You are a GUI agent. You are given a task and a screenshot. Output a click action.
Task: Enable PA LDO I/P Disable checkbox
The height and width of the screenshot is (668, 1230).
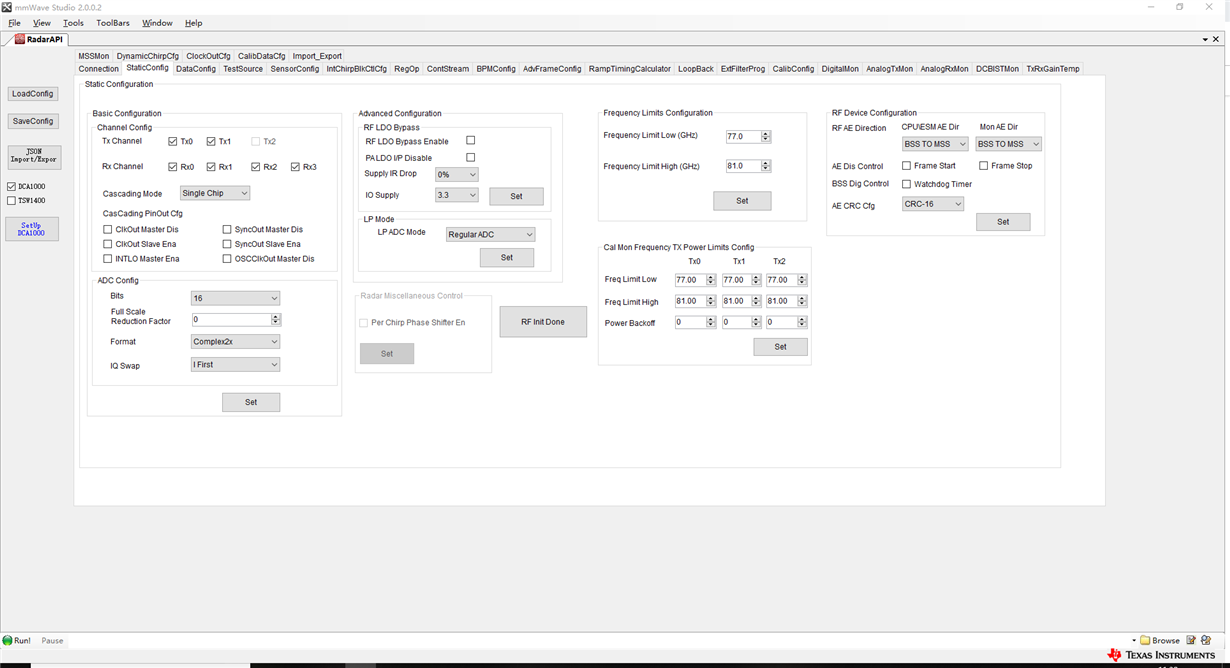coord(470,158)
